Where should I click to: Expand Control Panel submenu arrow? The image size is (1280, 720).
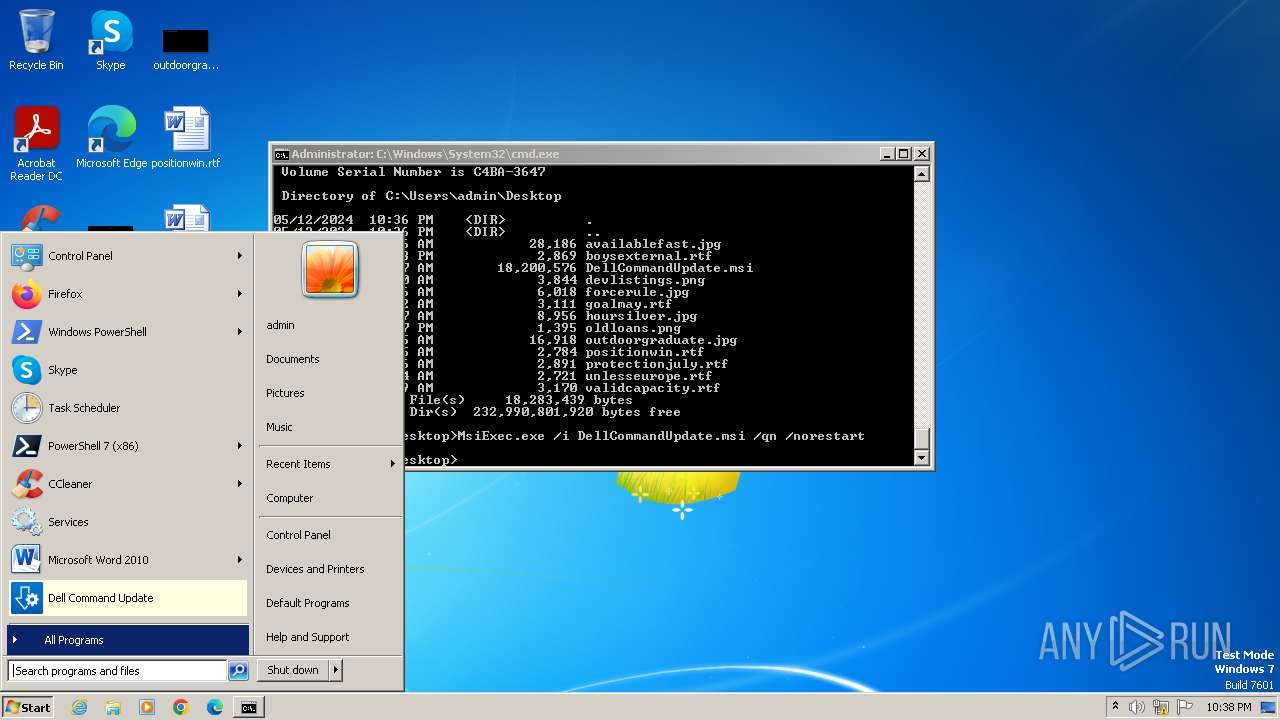240,256
